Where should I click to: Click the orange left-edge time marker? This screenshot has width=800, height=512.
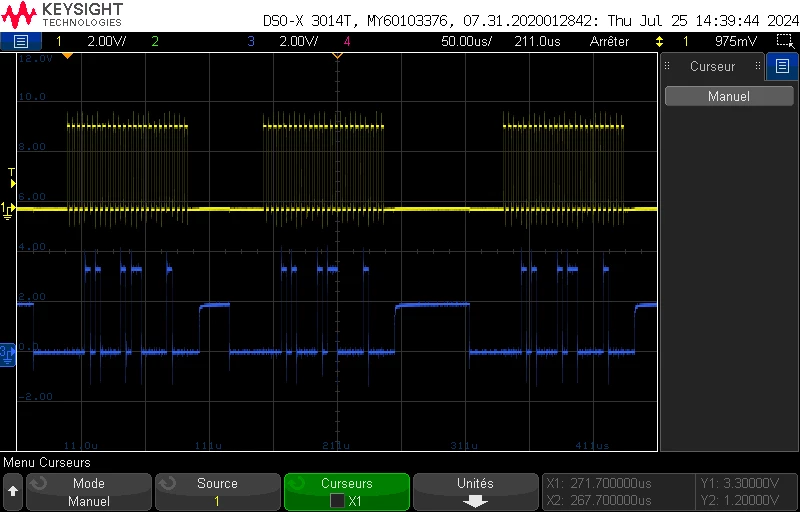68,55
